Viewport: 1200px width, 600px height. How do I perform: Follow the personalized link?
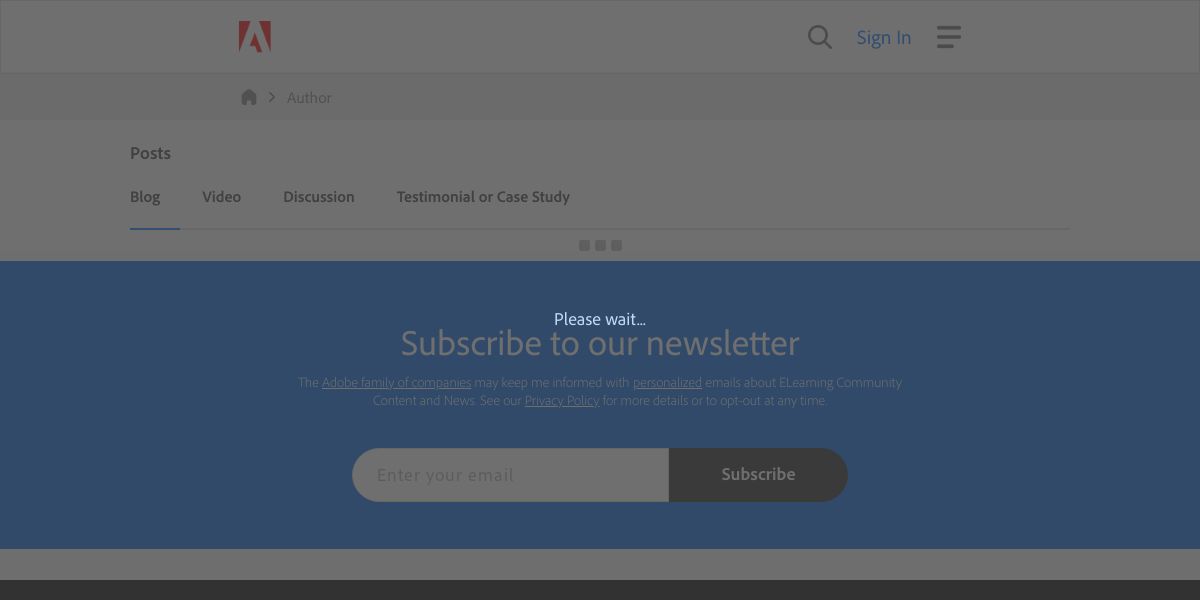pos(667,382)
